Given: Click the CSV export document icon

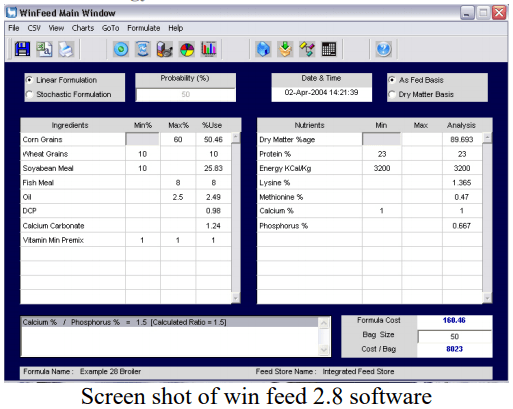Looking at the screenshot, I should [x=44, y=49].
